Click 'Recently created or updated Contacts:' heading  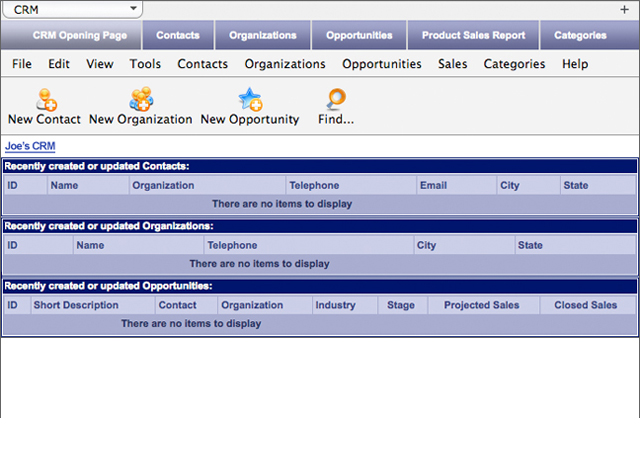tap(97, 166)
